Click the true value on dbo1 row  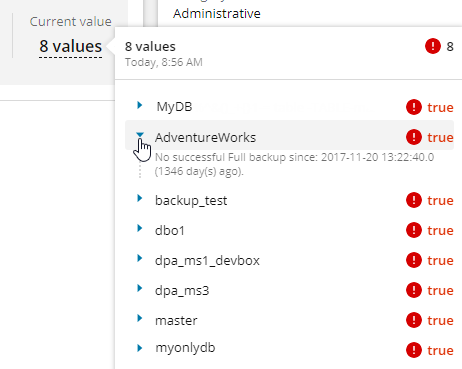[x=440, y=230]
